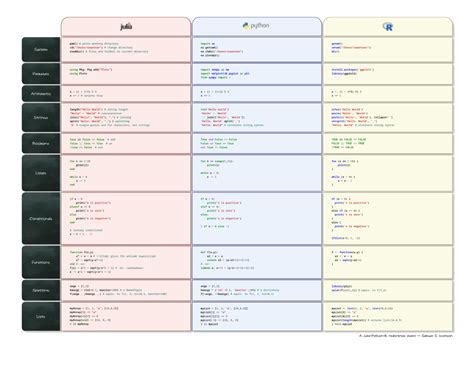
Task: Click the julia logo in the header
Action: tap(126, 27)
